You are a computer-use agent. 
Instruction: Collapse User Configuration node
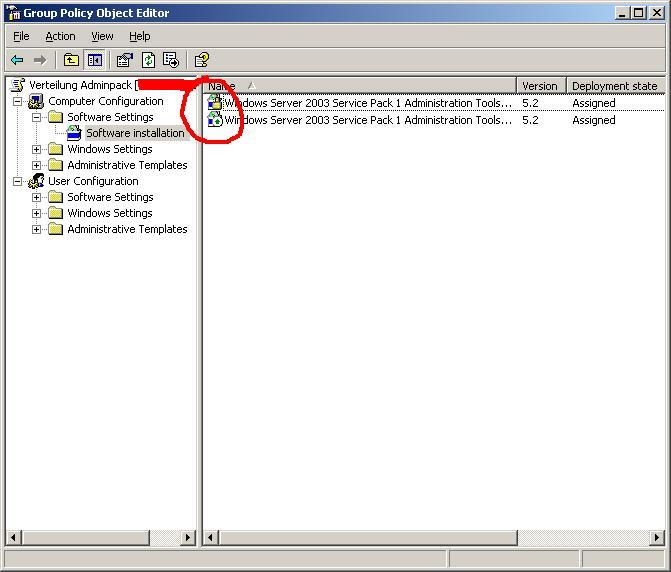(17, 181)
